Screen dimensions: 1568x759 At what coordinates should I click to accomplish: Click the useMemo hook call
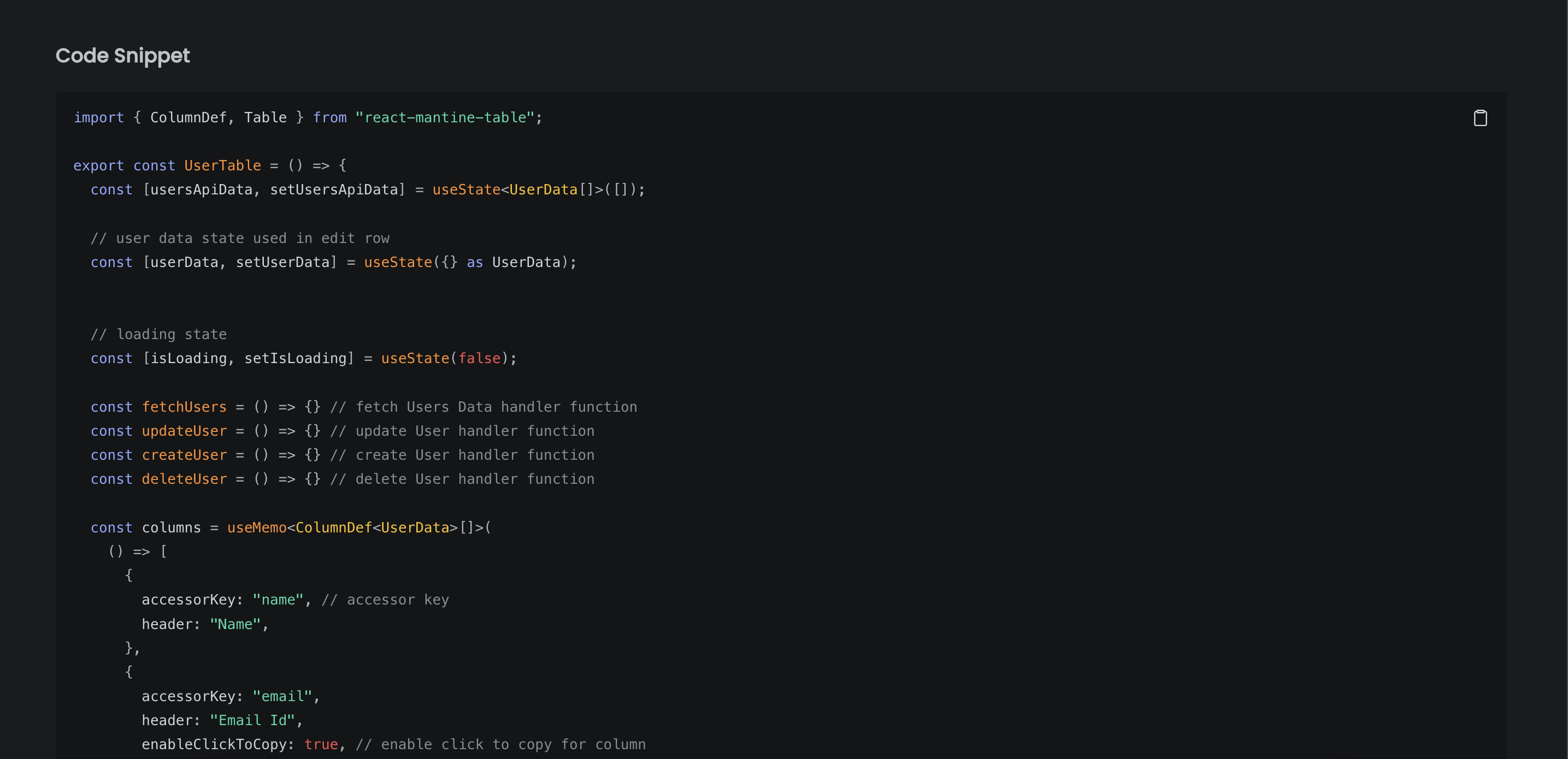click(x=256, y=527)
